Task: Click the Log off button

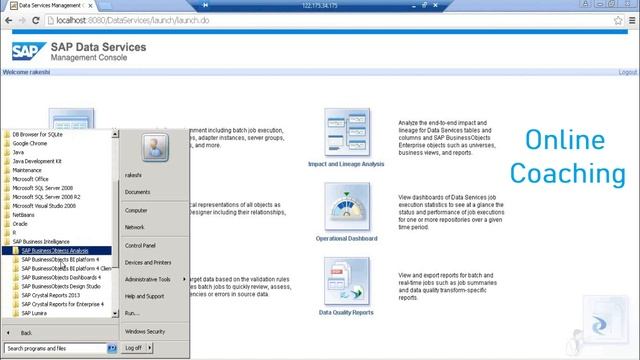Action: pyautogui.click(x=133, y=348)
